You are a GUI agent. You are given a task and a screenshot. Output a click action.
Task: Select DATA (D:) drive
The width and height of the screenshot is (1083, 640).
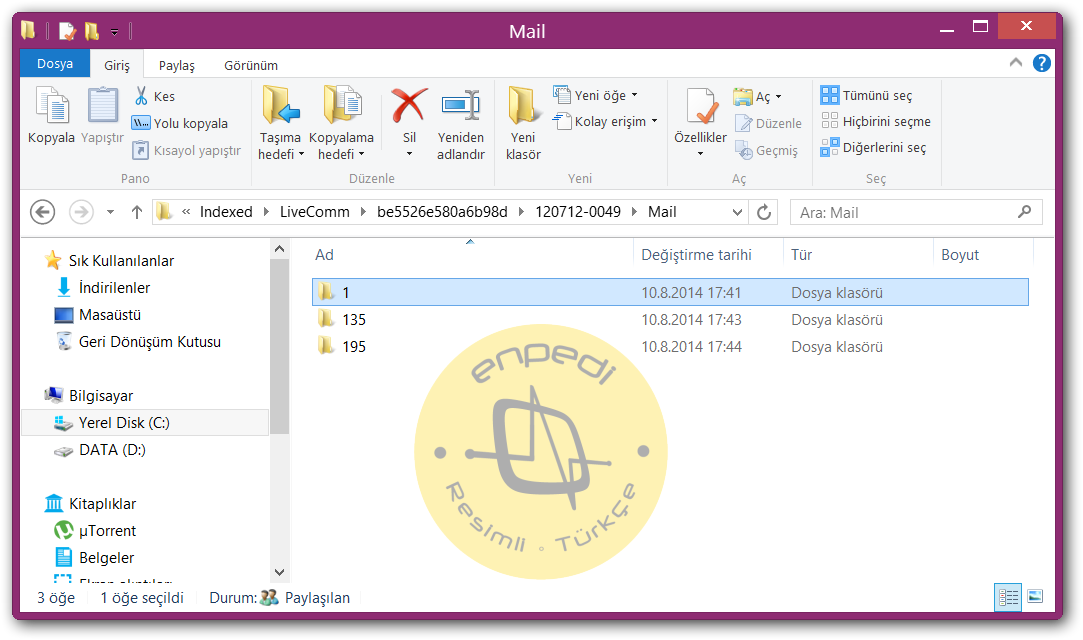[x=112, y=450]
